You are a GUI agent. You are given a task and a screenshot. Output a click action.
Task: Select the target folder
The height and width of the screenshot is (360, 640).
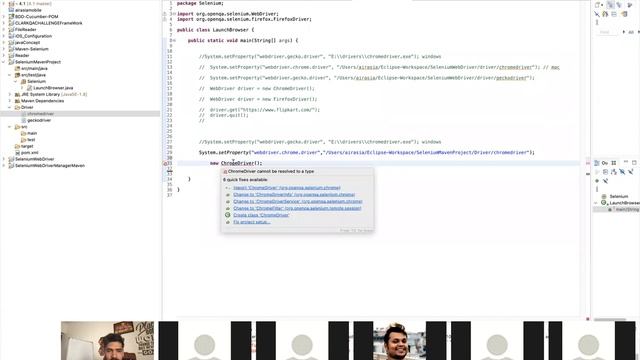[27, 146]
